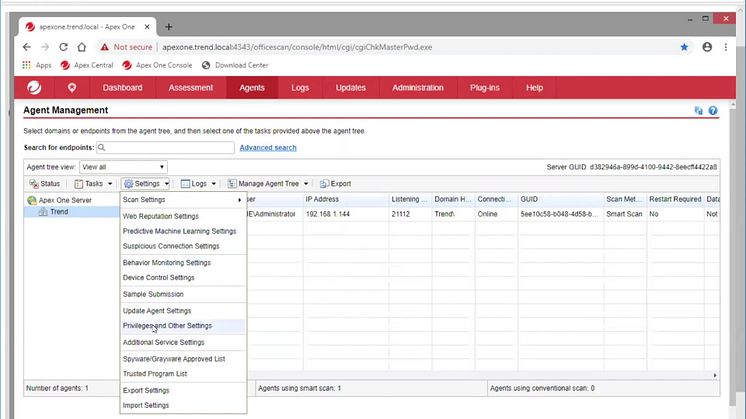Reload the page with the refresh icon
Image resolution: width=746 pixels, height=419 pixels.
[63, 47]
